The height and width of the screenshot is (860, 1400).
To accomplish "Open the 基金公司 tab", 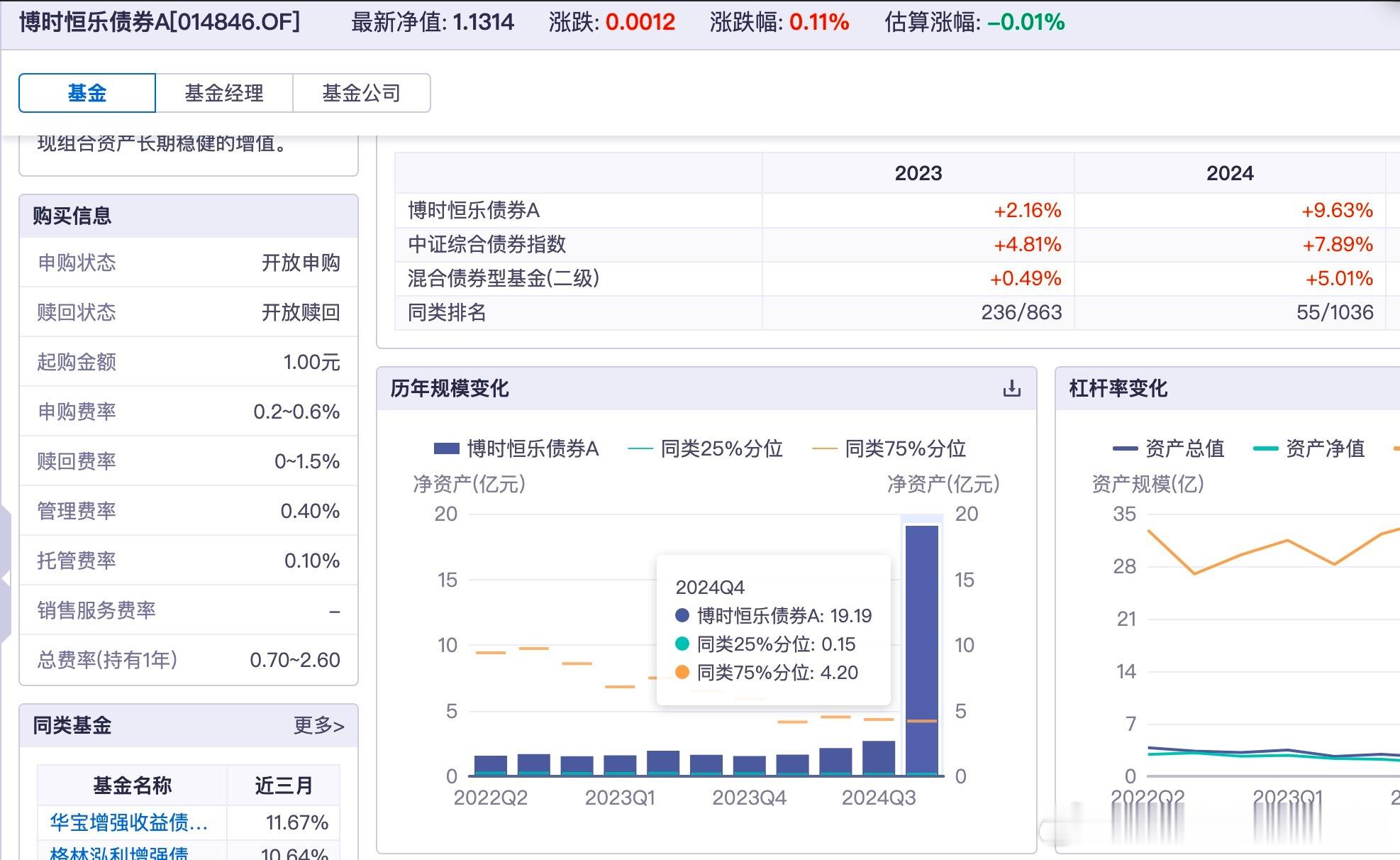I will 362,93.
